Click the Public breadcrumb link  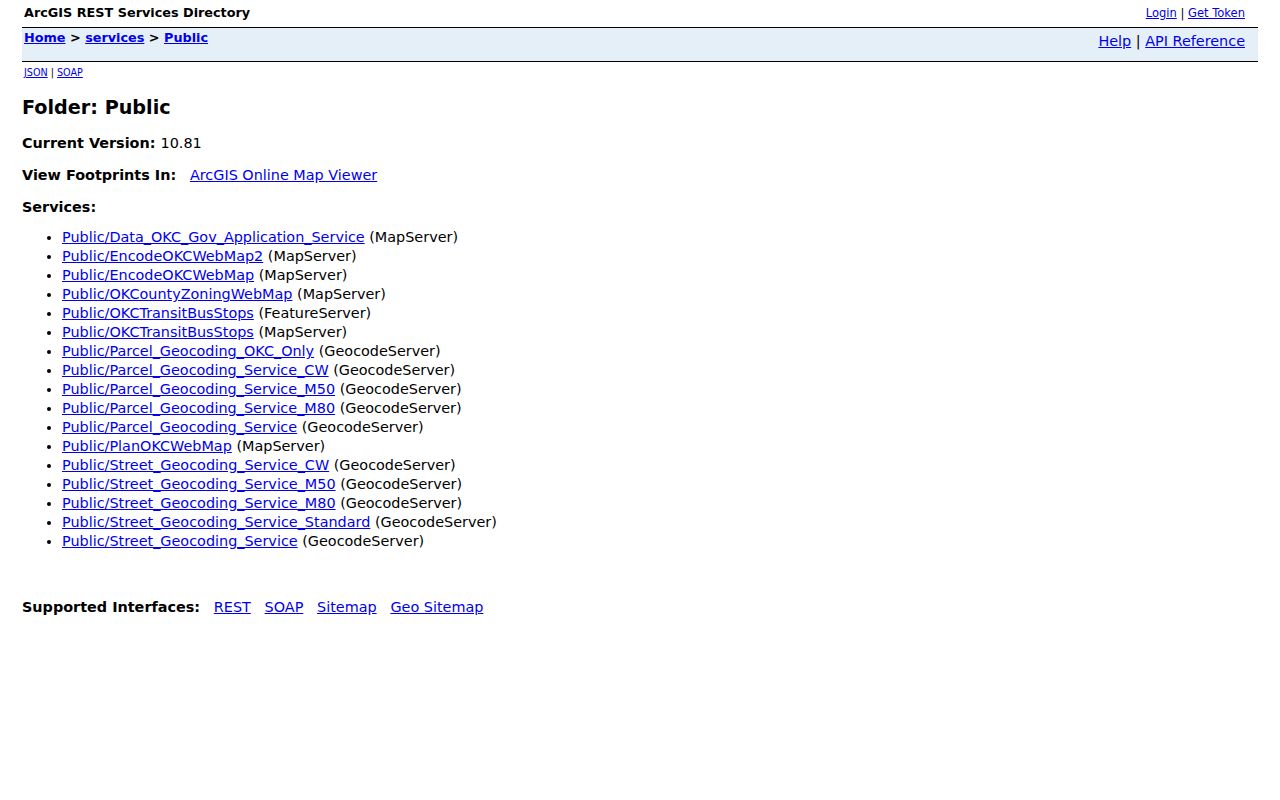pos(186,38)
